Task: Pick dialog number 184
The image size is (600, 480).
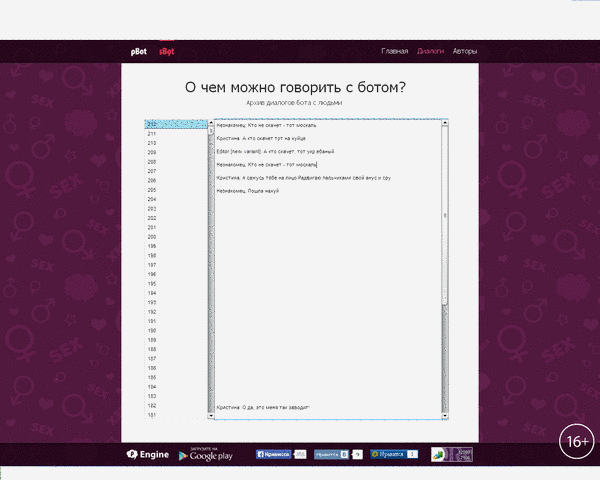Action: pyautogui.click(x=176, y=387)
